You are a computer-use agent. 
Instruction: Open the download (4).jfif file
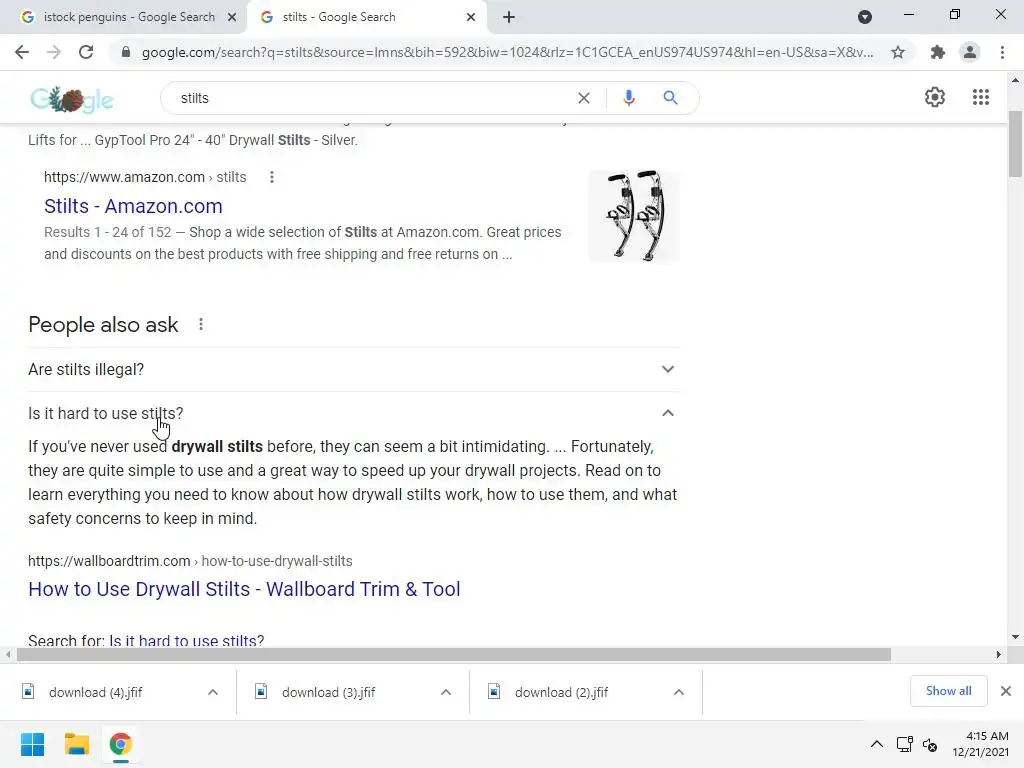95,692
